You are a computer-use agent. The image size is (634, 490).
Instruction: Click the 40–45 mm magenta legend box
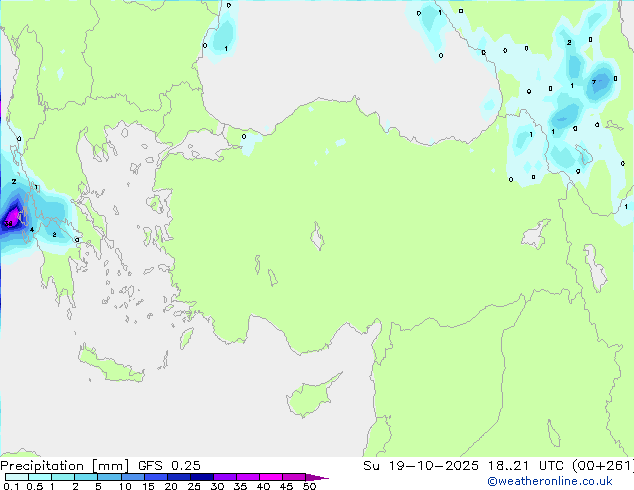(x=271, y=477)
